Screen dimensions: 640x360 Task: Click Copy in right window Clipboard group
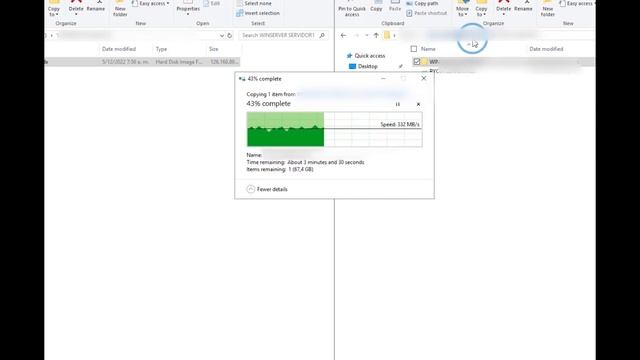[x=376, y=6]
